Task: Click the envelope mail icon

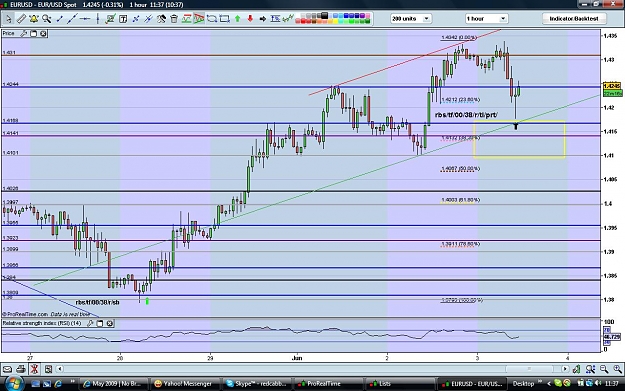Action: [8, 369]
